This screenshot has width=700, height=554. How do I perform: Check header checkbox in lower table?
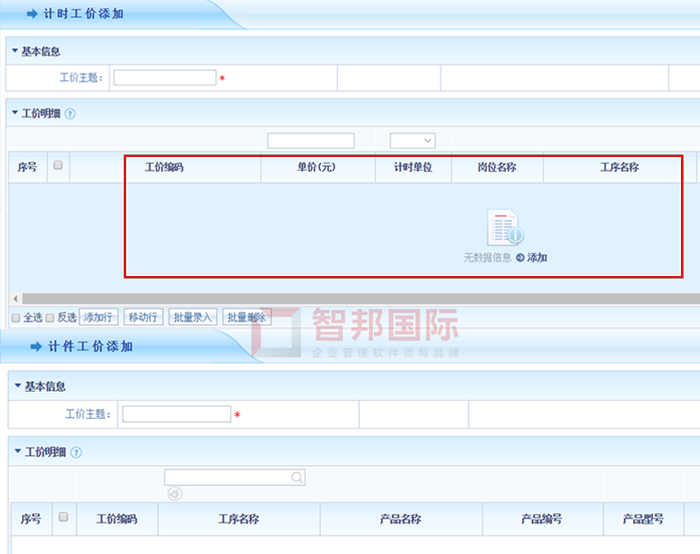pos(63,518)
